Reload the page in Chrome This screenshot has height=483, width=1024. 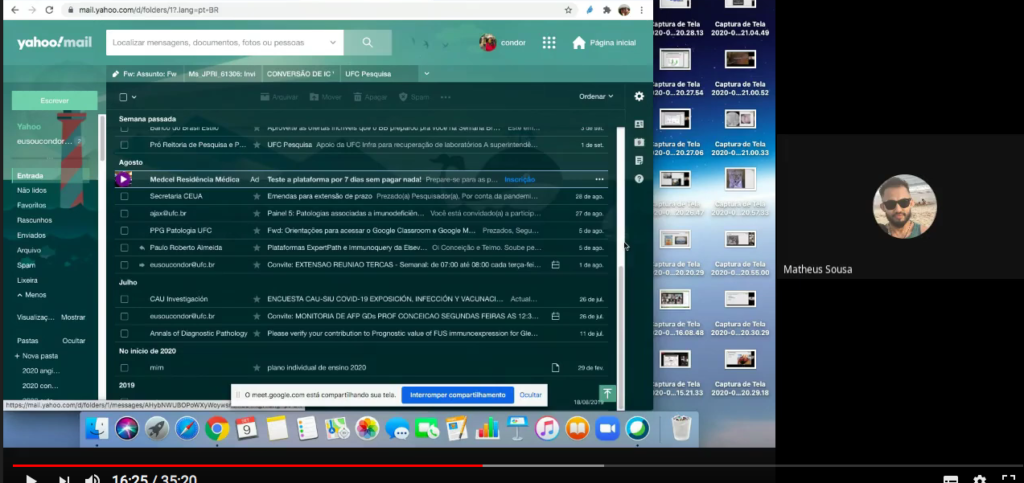pyautogui.click(x=49, y=10)
